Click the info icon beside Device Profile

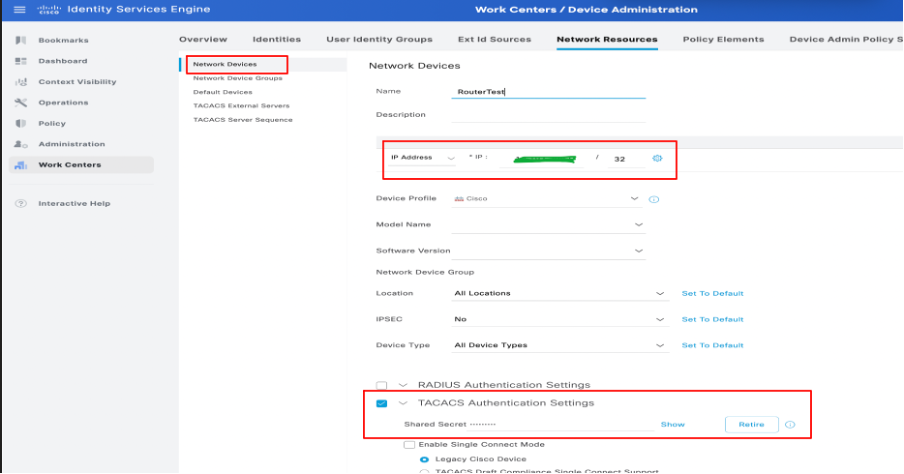654,200
